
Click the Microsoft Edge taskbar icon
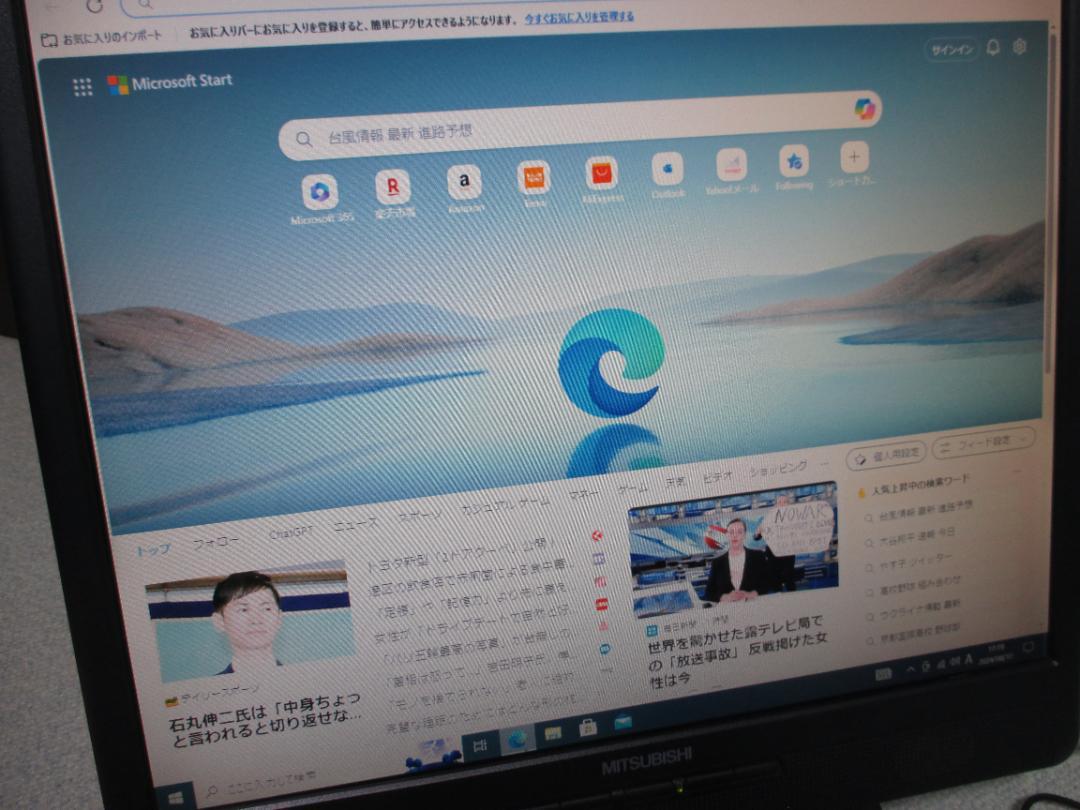tap(517, 740)
